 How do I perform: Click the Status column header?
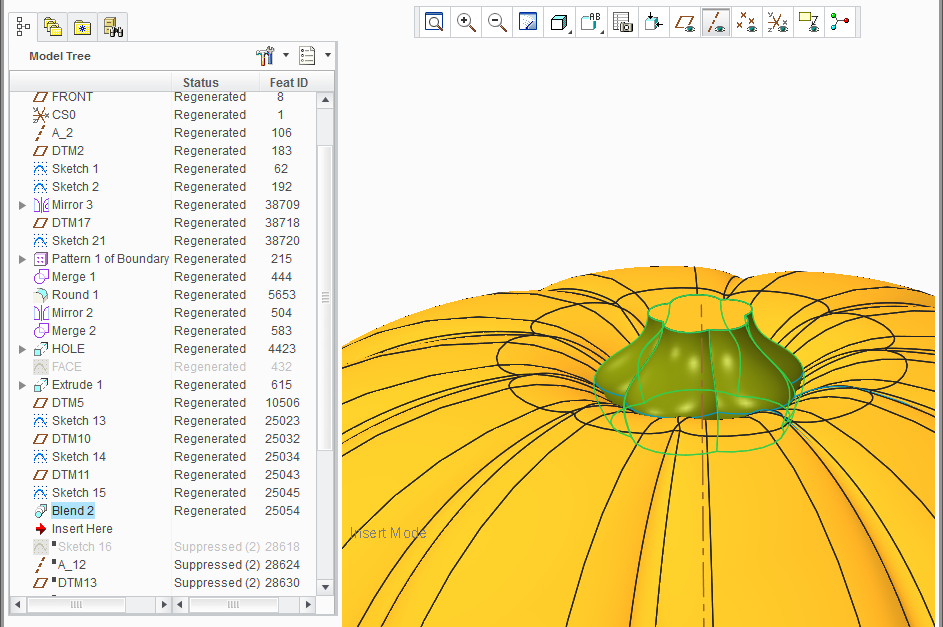click(201, 82)
